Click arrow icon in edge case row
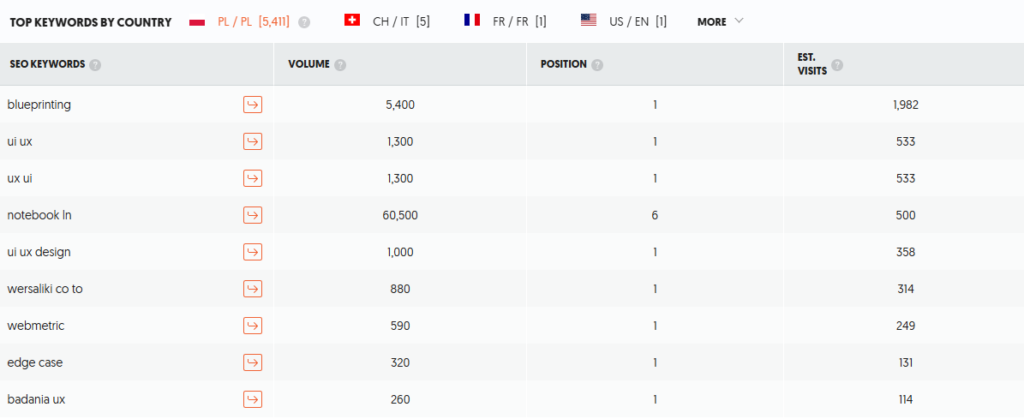1024x419 pixels. pyautogui.click(x=252, y=363)
